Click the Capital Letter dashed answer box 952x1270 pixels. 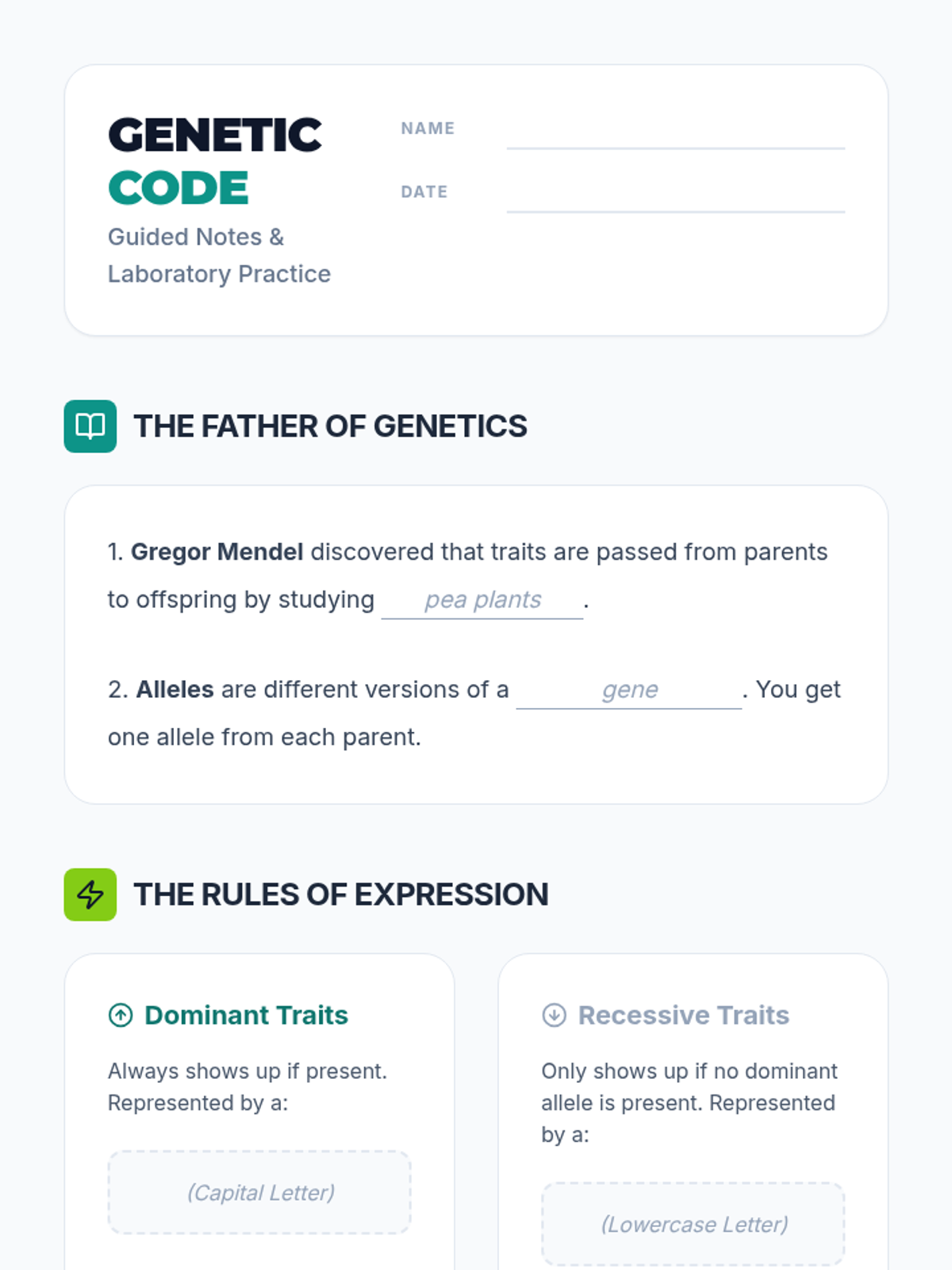(x=259, y=1192)
